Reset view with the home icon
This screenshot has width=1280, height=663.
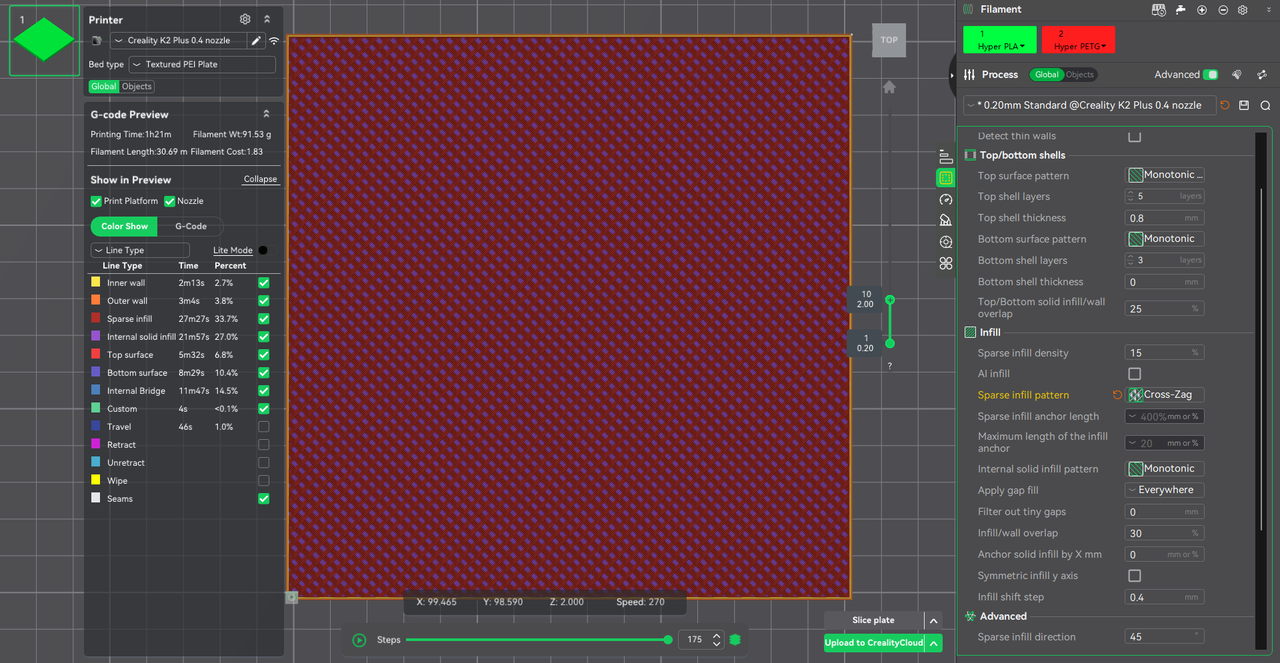click(889, 87)
